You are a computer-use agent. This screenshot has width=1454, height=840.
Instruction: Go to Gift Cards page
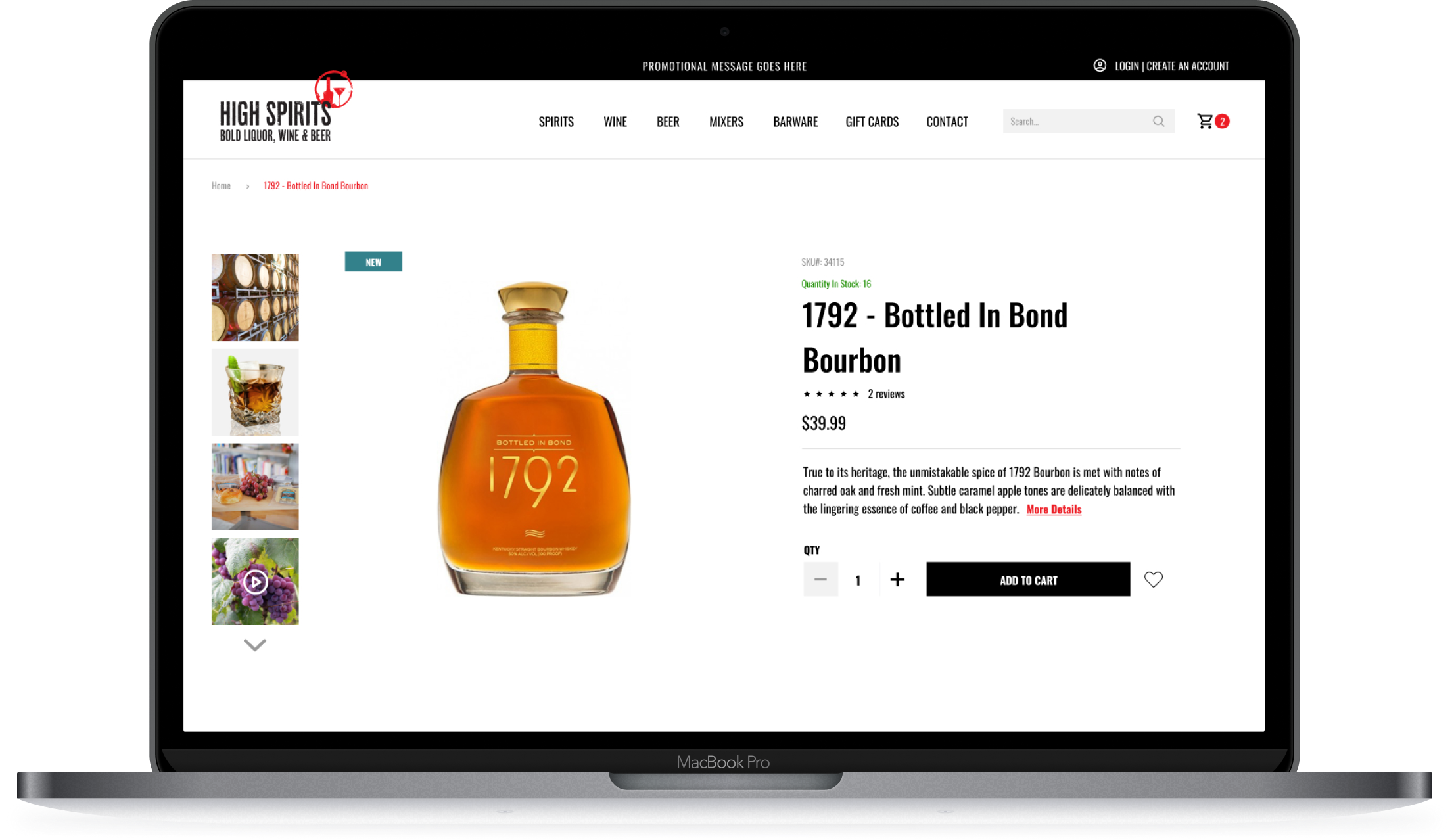point(872,122)
